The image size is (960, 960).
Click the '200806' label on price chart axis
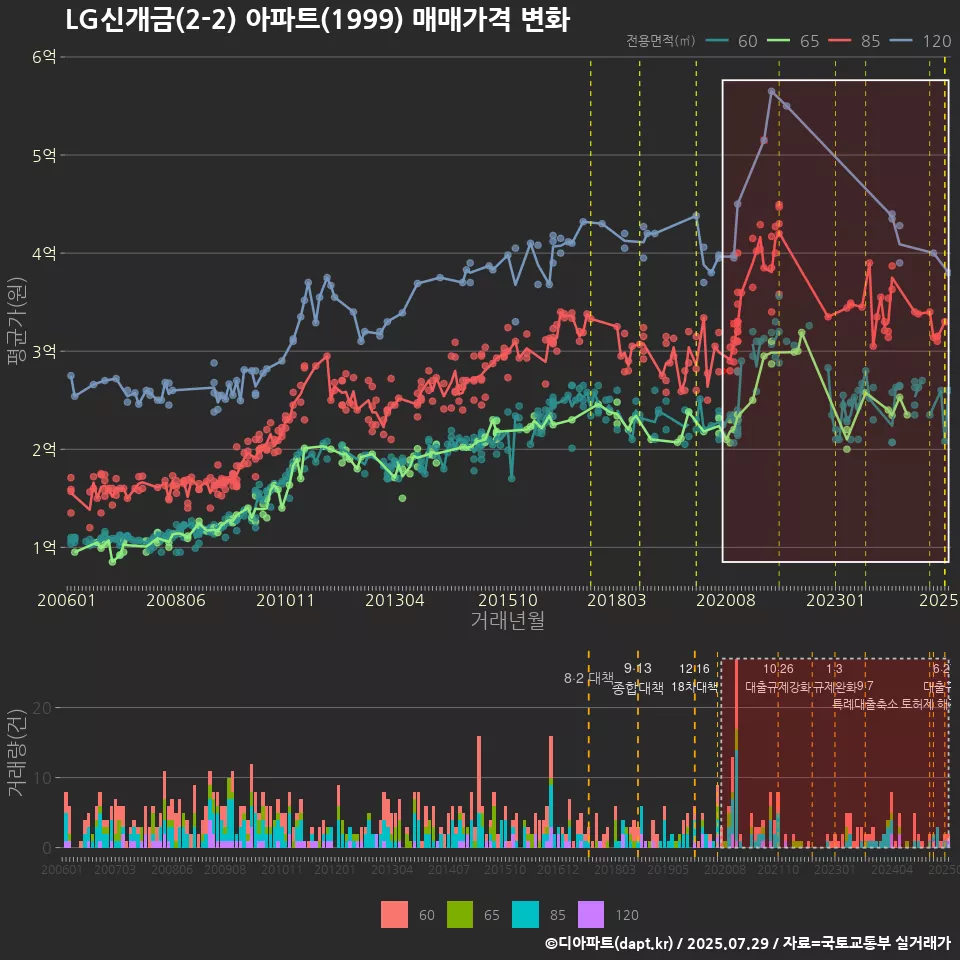[176, 599]
